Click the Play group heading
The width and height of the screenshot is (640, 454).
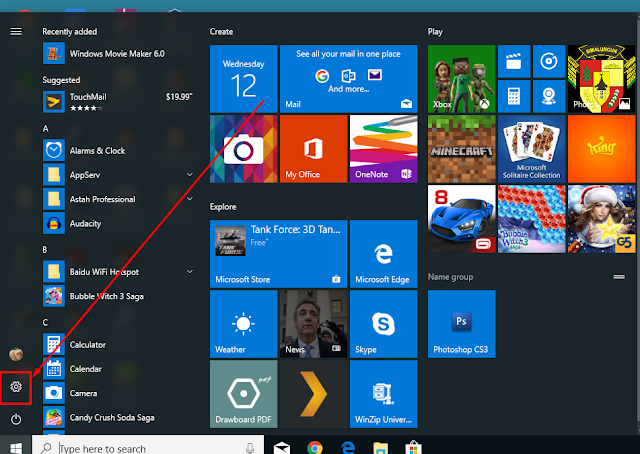point(435,32)
